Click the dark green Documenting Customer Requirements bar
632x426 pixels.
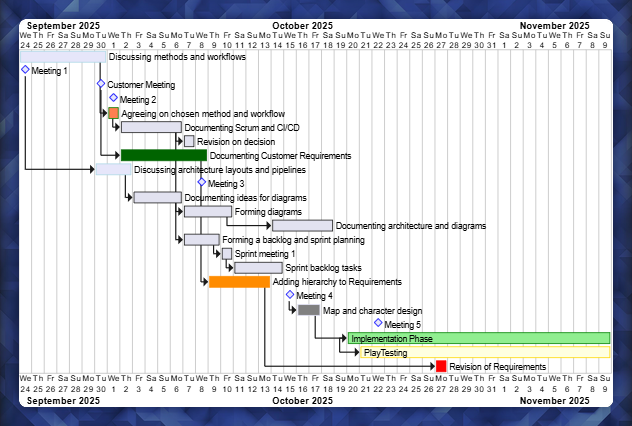click(x=164, y=155)
